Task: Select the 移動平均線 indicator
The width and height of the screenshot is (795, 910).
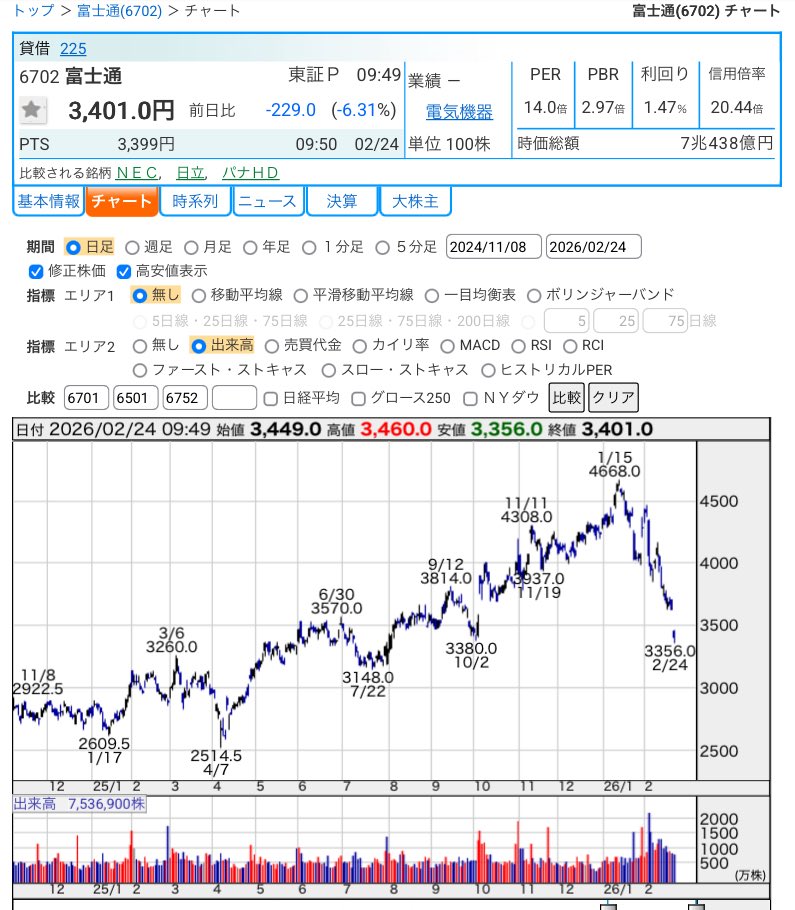Action: point(198,296)
